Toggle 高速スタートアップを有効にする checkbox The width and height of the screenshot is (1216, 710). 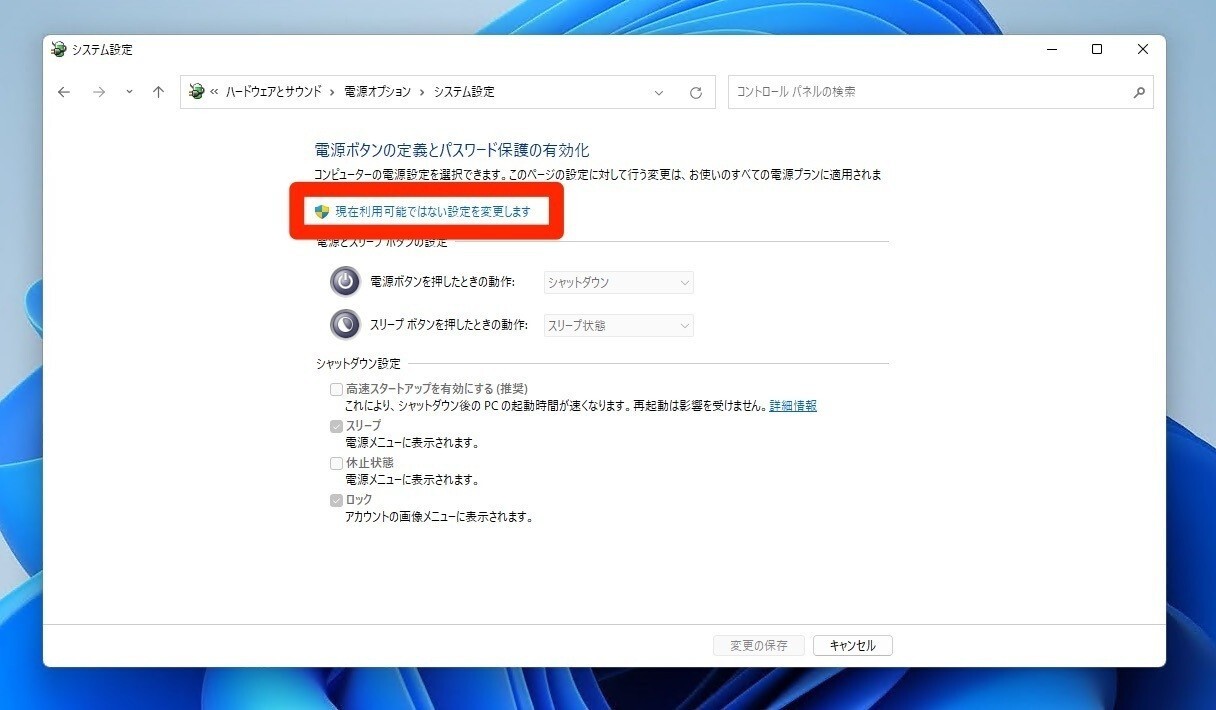[x=337, y=389]
